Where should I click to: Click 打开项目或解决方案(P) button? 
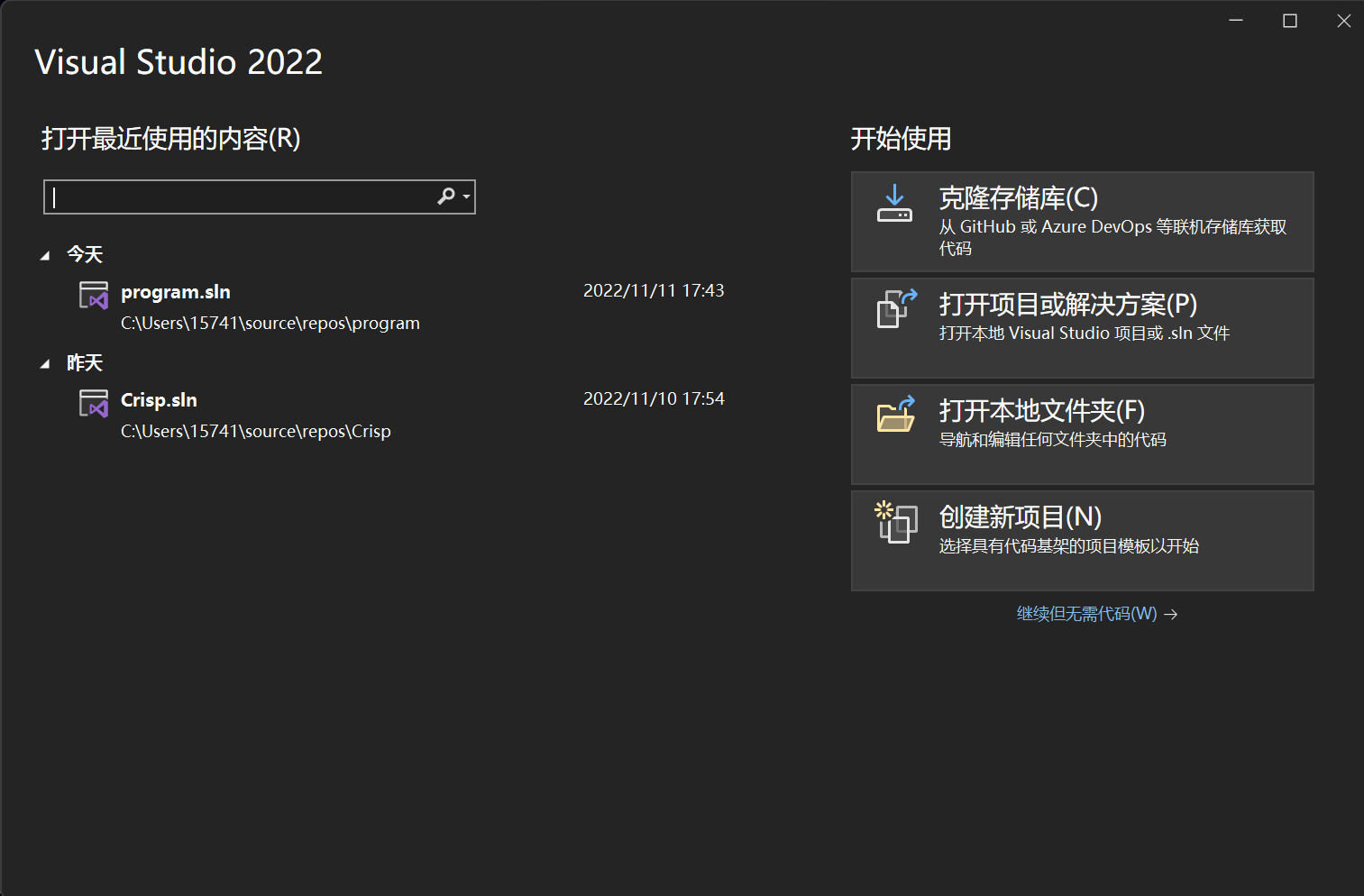(x=1082, y=328)
